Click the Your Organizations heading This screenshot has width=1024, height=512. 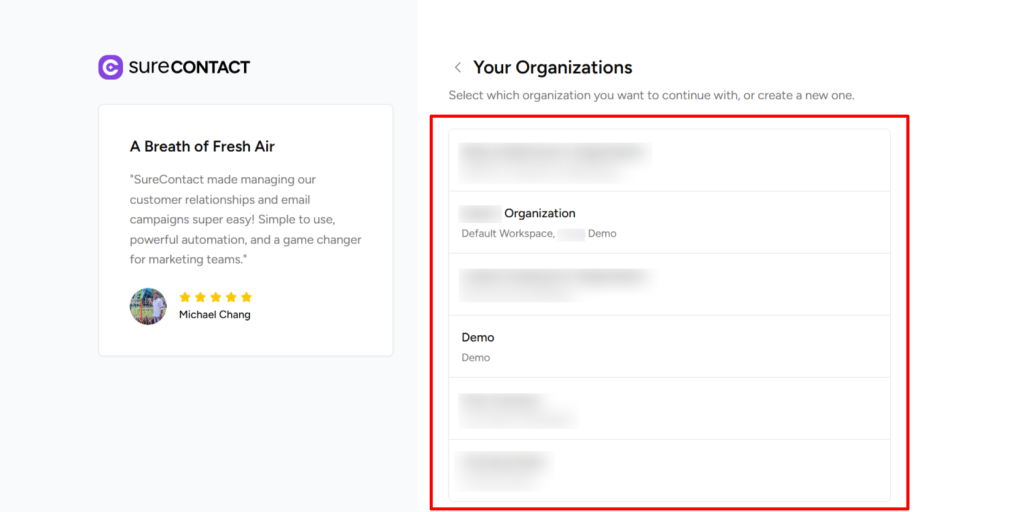point(552,67)
